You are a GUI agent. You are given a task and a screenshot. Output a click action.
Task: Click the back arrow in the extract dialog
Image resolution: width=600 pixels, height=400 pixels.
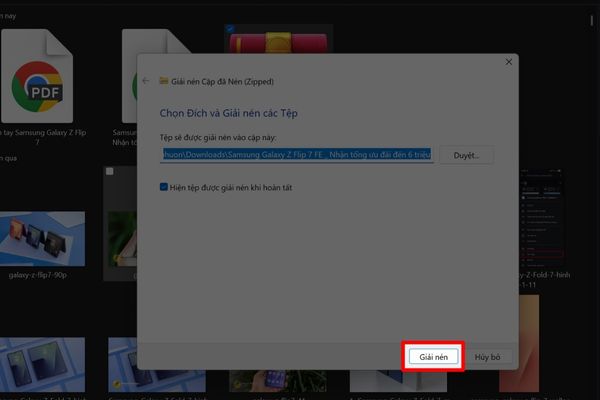pyautogui.click(x=146, y=80)
